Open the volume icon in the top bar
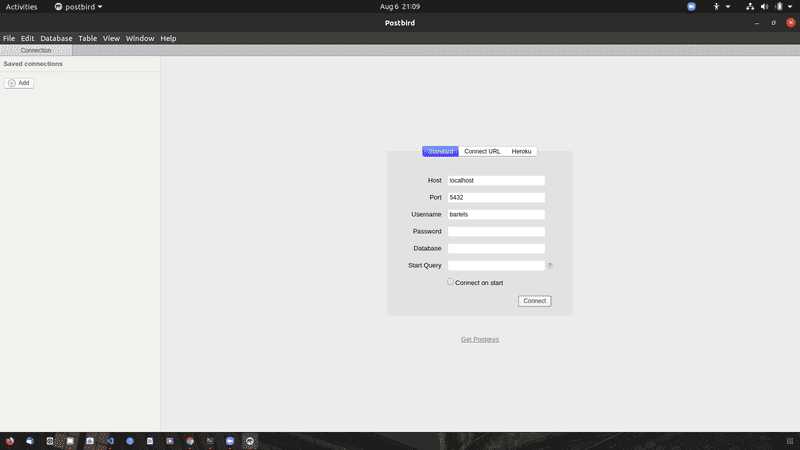The height and width of the screenshot is (450, 800). tap(764, 7)
